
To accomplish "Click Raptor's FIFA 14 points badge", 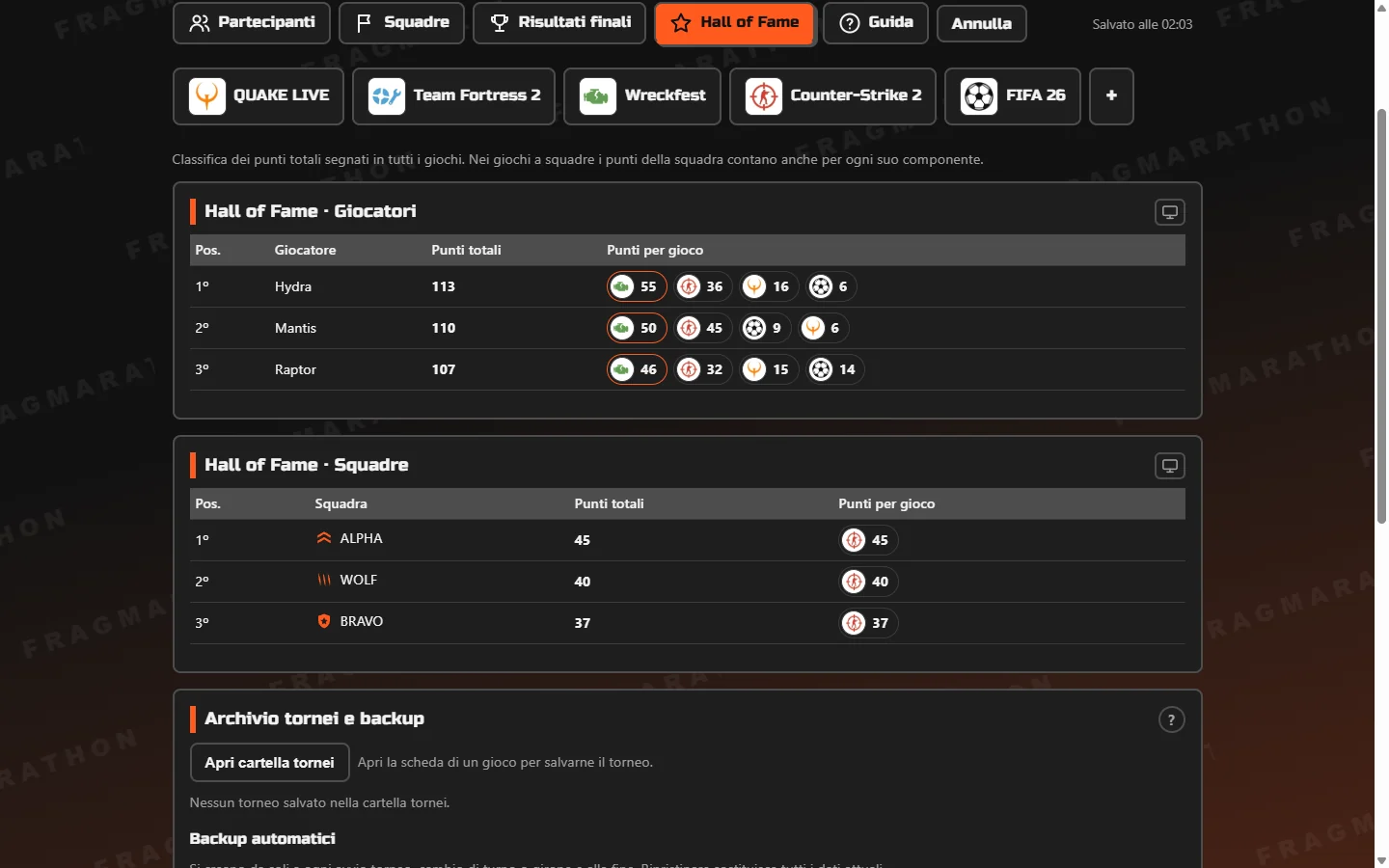I will (x=834, y=369).
